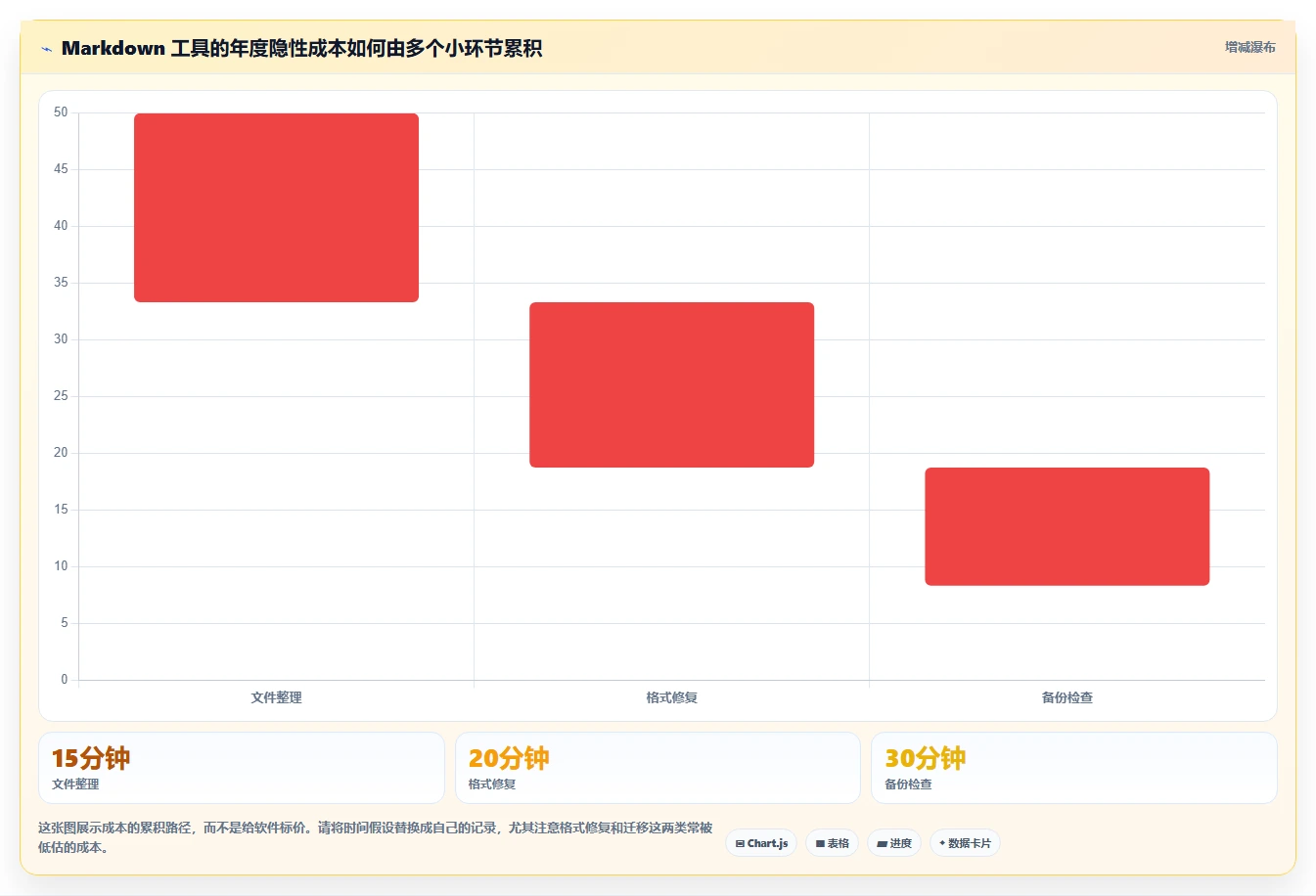The height and width of the screenshot is (896, 1316).
Task: Click the red 格式修复 waterfall bar
Action: tap(671, 384)
